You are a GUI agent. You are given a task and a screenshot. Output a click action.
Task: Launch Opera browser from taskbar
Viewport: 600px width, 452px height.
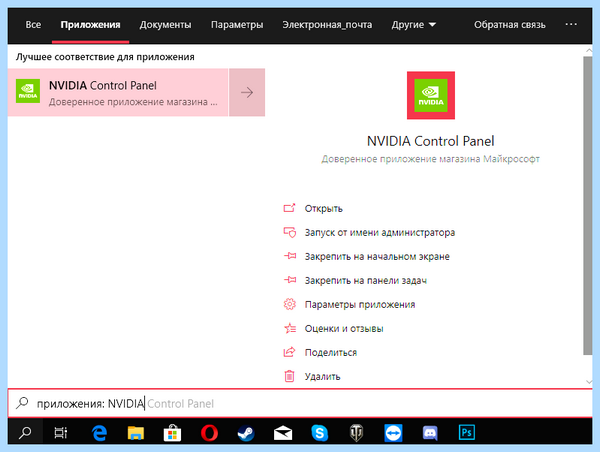tap(209, 433)
